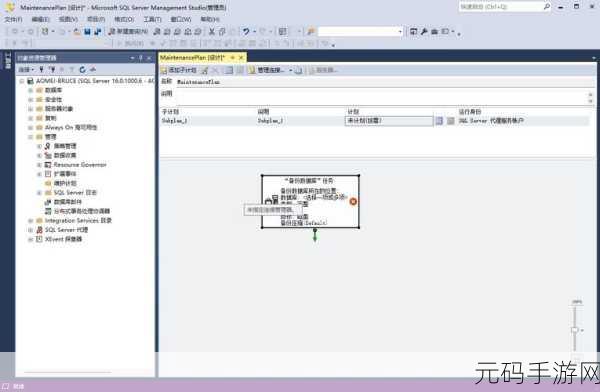Click the green arrow connector below backup task
Viewport: 600px width, 392px height.
point(315,235)
